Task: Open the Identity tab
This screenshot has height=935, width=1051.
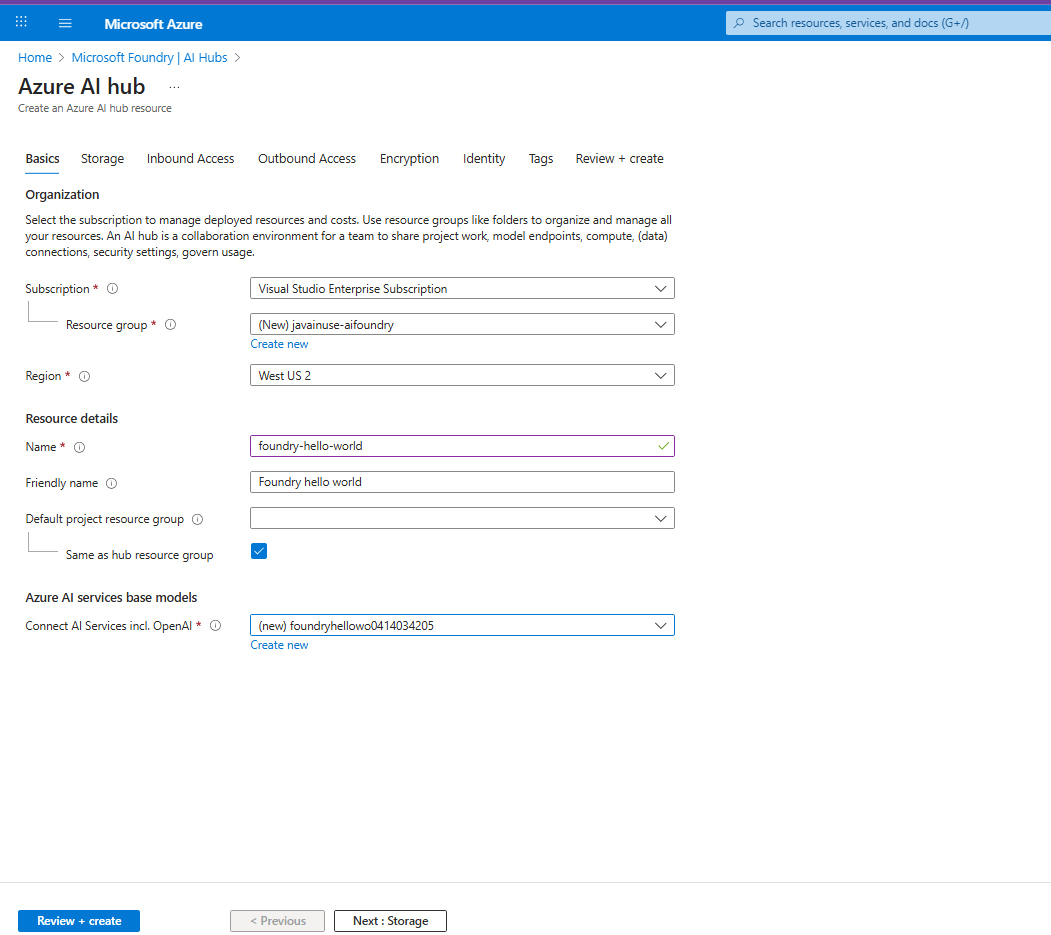Action: (x=483, y=158)
